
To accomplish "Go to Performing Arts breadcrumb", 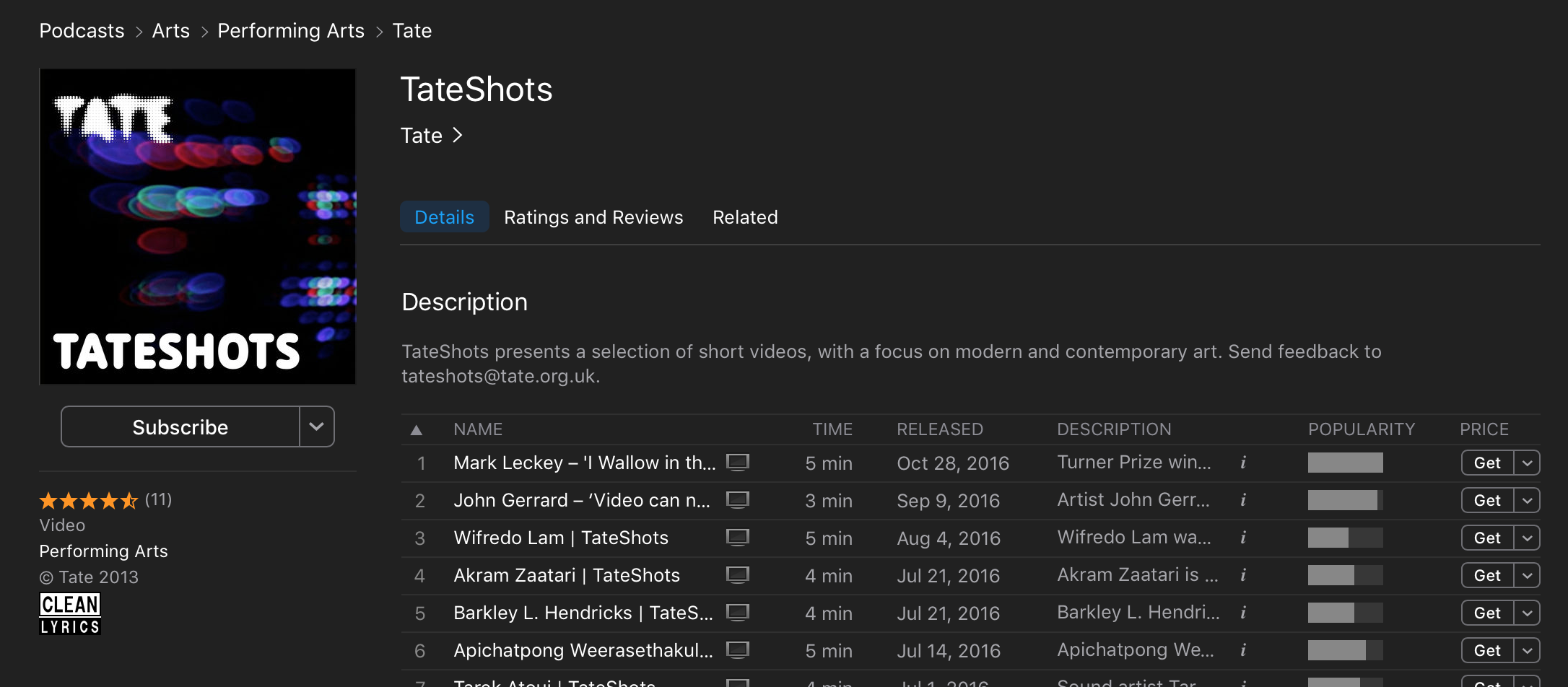I will [x=291, y=31].
